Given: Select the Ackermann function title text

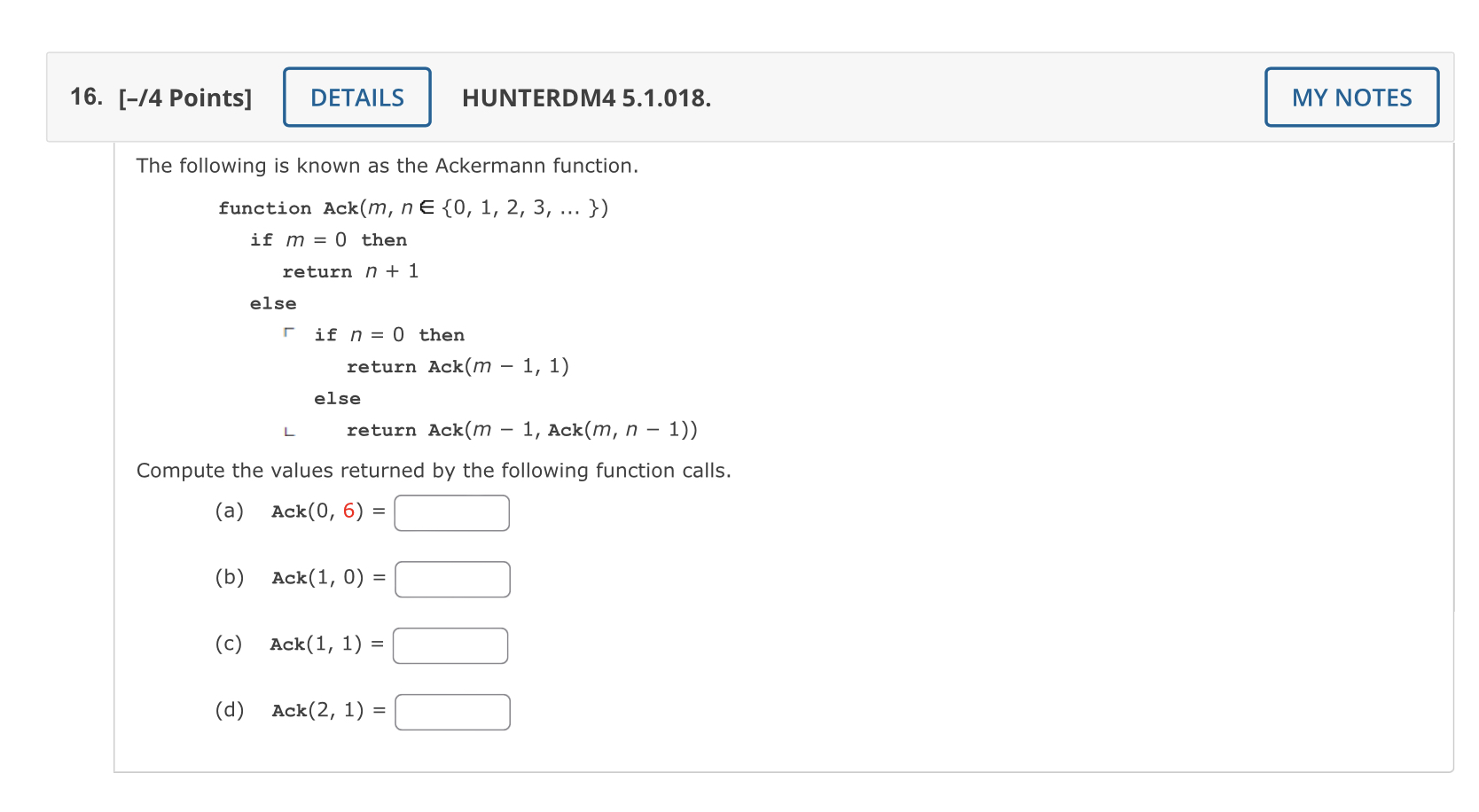Looking at the screenshot, I should point(387,166).
